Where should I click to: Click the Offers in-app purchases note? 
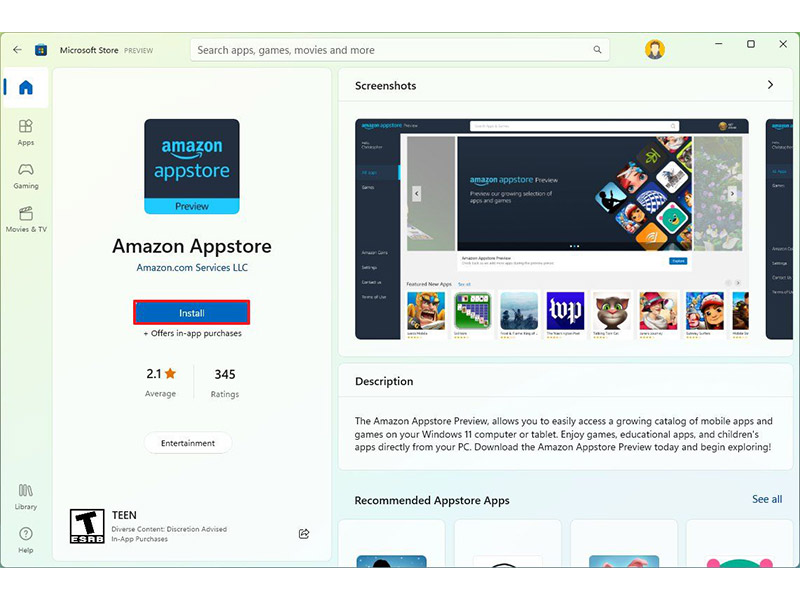tap(193, 333)
